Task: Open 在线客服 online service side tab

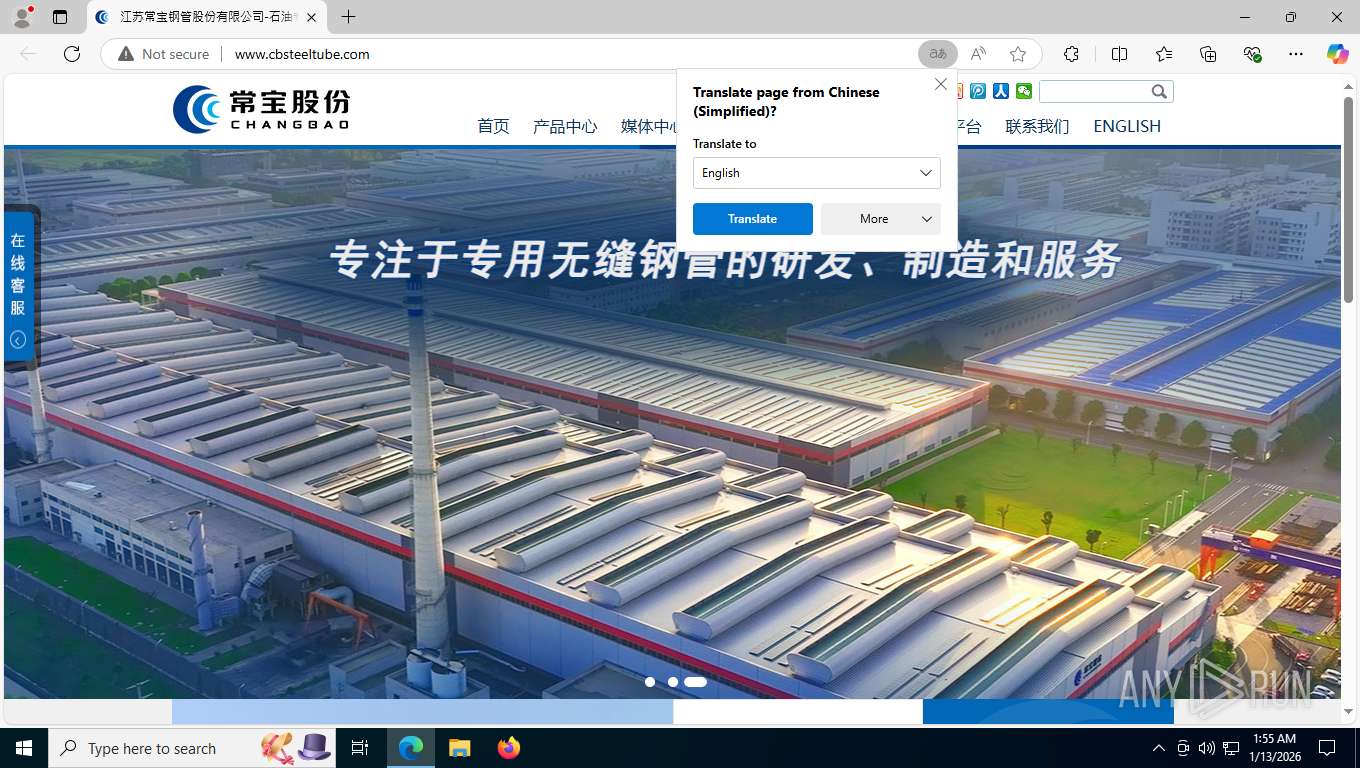Action: (18, 274)
